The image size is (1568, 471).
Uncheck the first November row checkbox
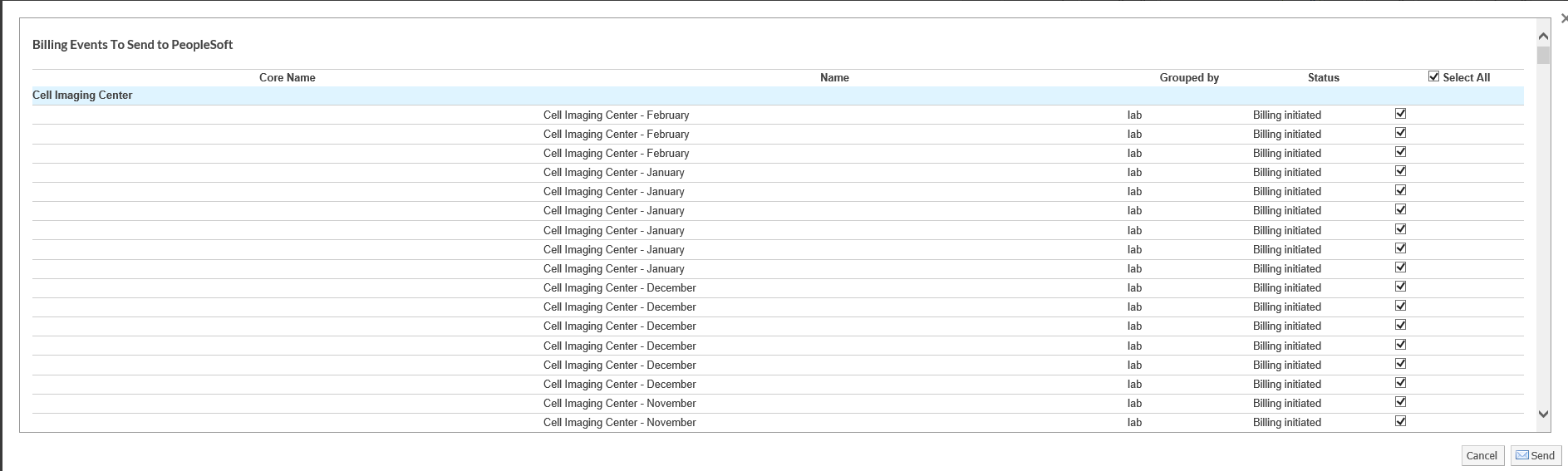1400,402
